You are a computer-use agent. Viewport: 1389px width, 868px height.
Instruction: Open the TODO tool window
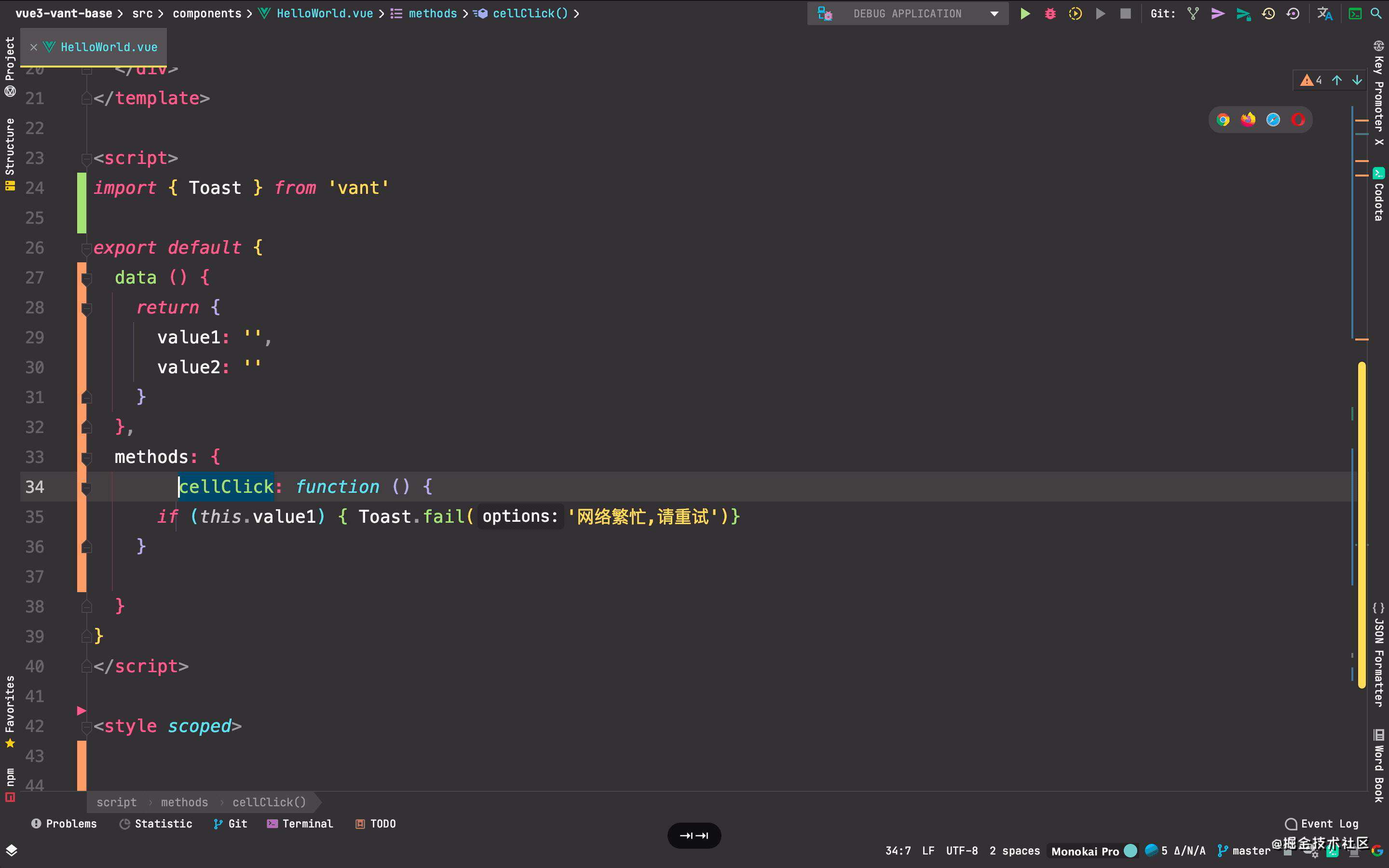(375, 824)
